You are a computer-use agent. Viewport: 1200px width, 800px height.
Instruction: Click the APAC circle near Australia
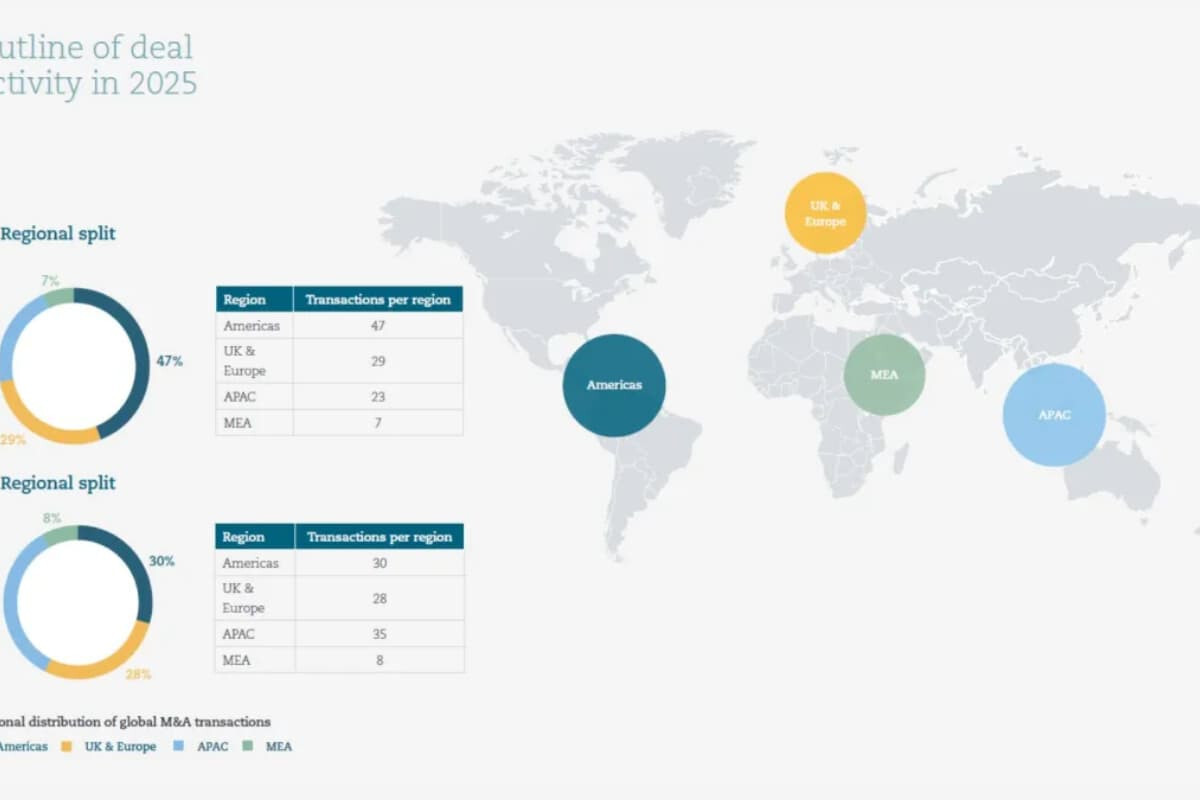1054,414
